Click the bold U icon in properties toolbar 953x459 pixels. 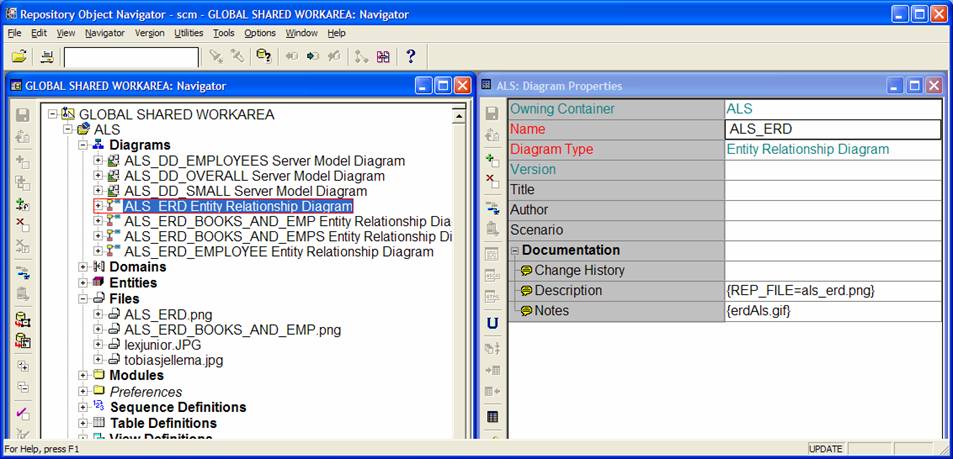[x=492, y=323]
